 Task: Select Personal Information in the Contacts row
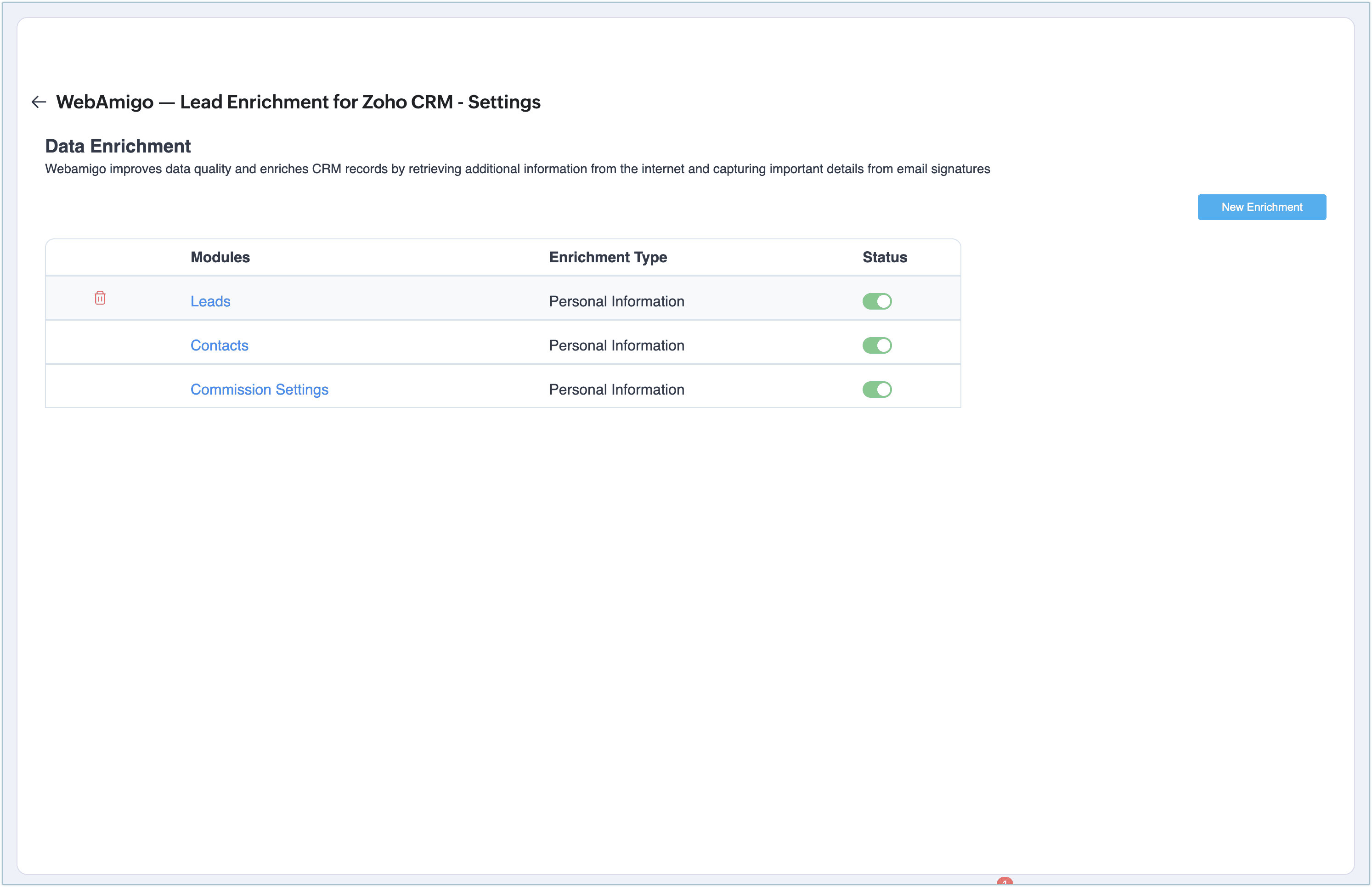point(616,345)
